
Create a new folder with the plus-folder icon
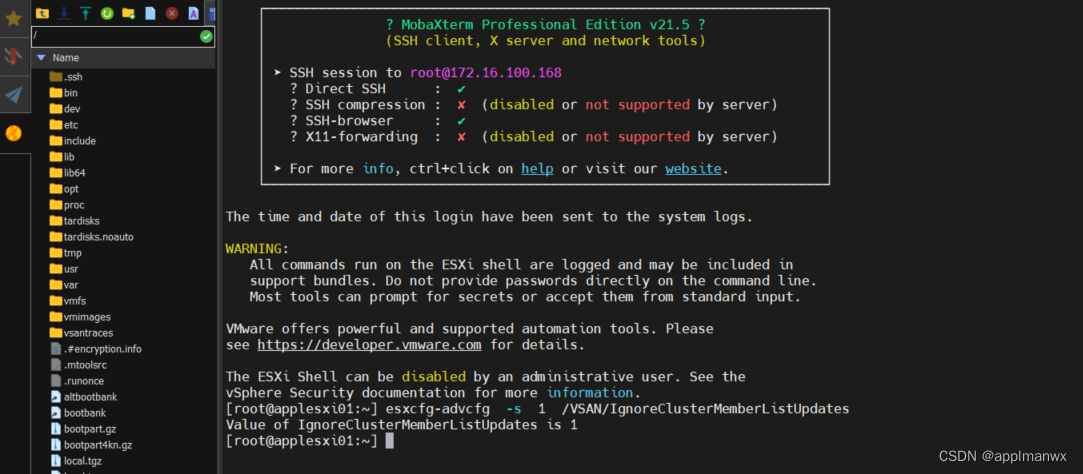pos(128,12)
